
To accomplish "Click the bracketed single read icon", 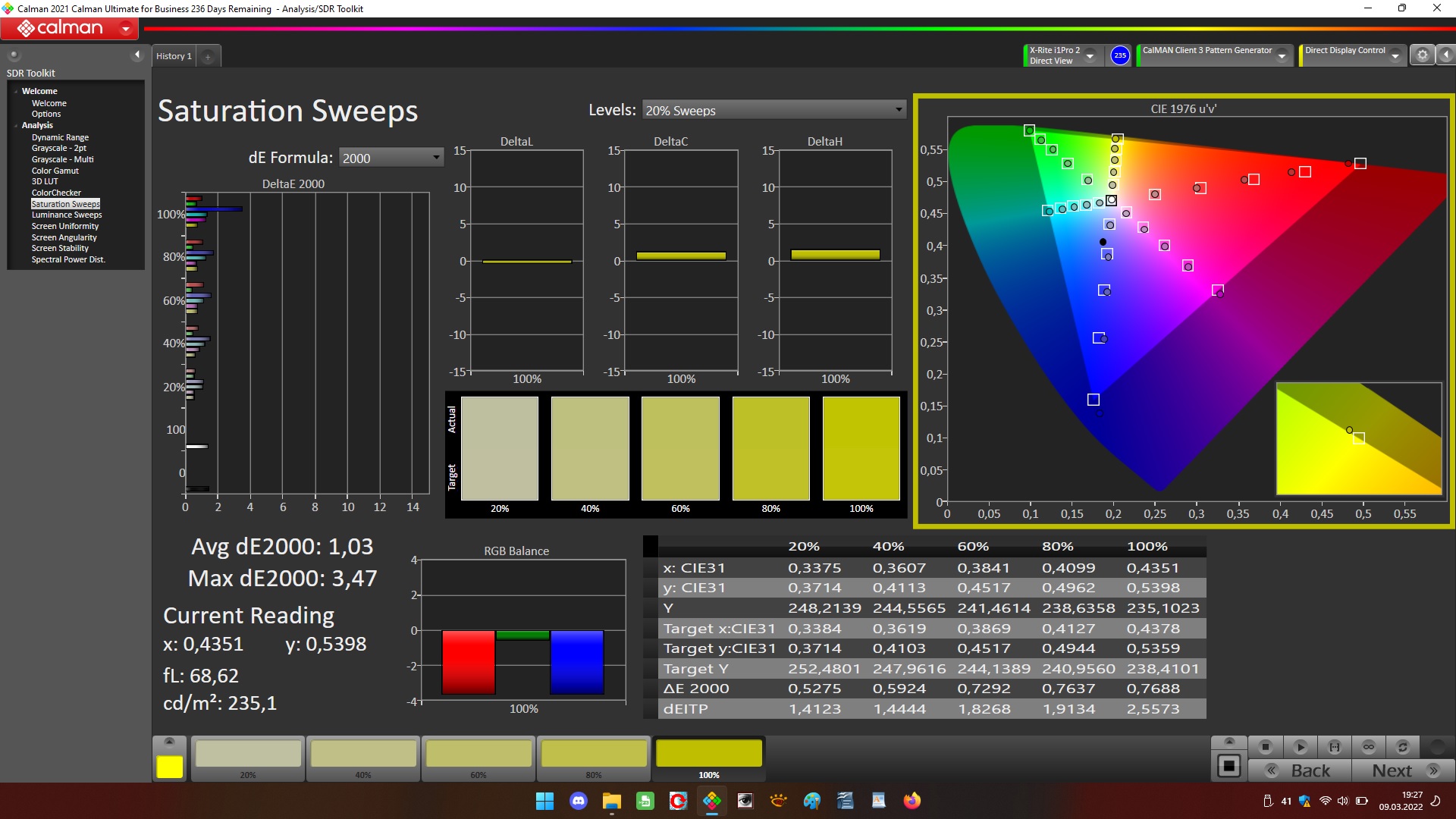I will (x=1335, y=747).
